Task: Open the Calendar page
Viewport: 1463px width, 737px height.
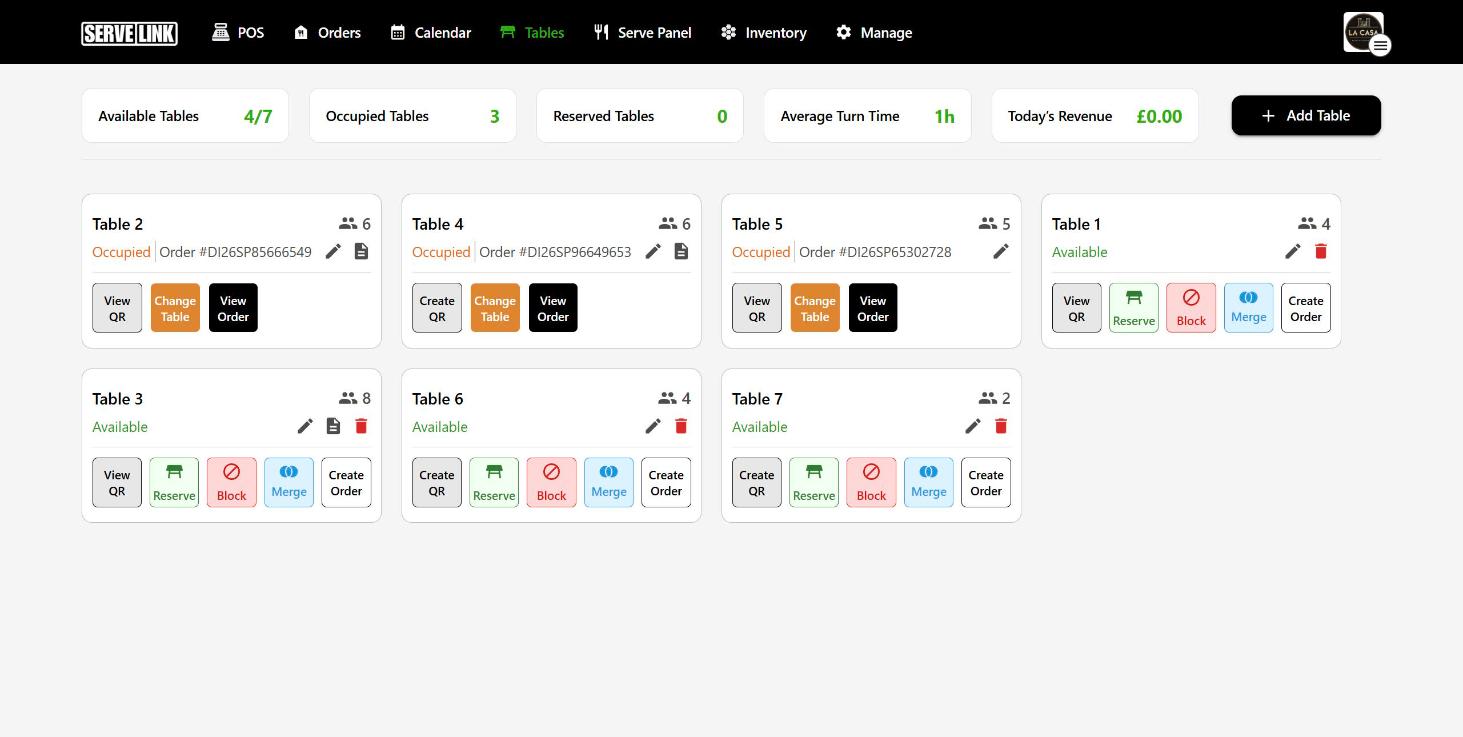Action: coord(430,32)
